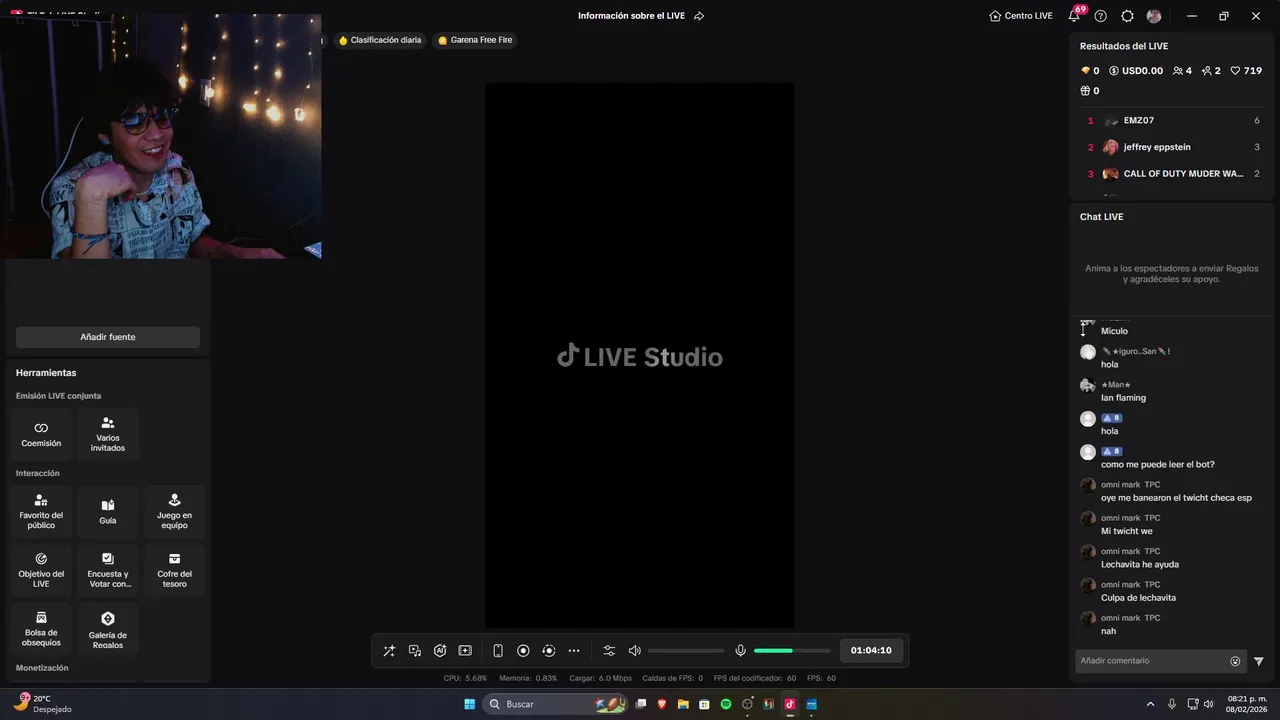Click the share arrow beside LIVE info
Viewport: 1280px width, 720px height.
coord(699,16)
